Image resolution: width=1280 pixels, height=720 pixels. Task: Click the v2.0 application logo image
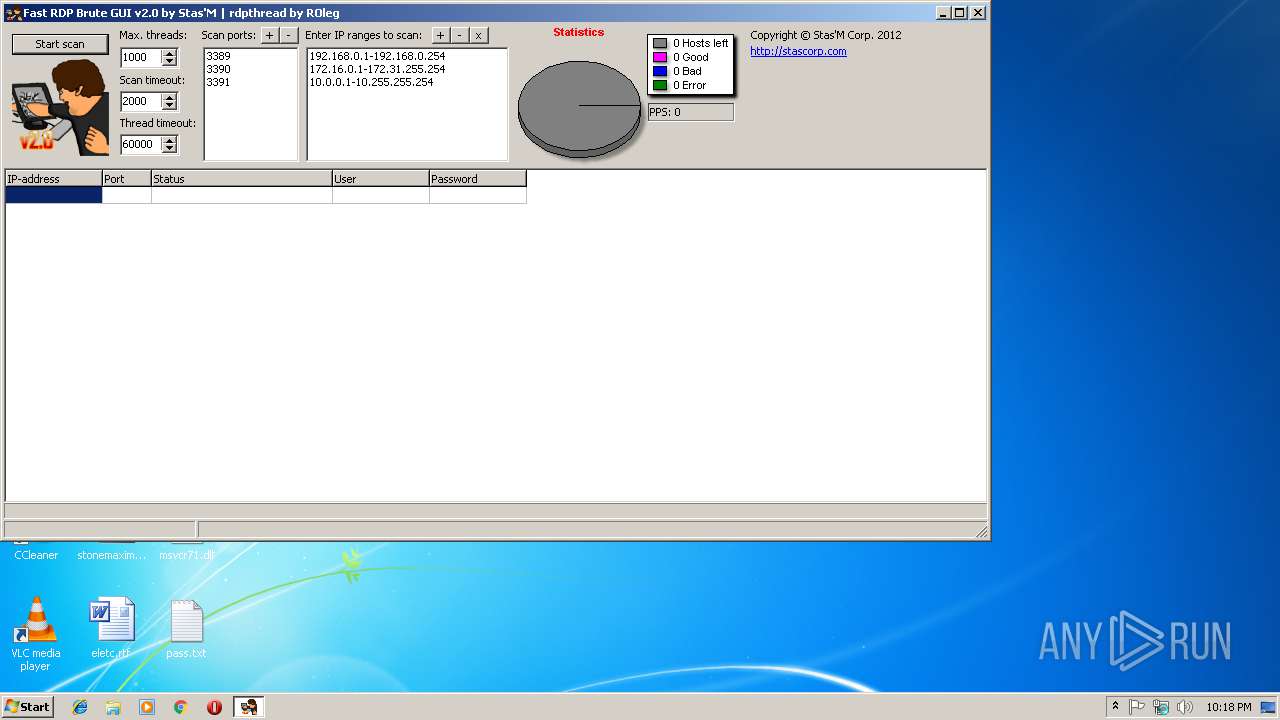[x=60, y=108]
